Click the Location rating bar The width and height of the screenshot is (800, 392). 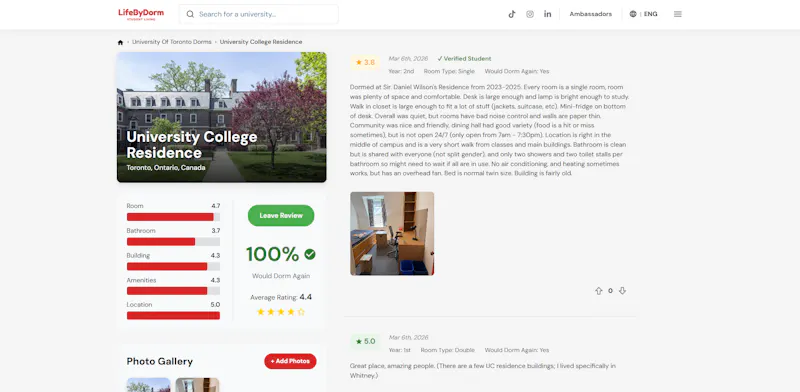pos(173,315)
